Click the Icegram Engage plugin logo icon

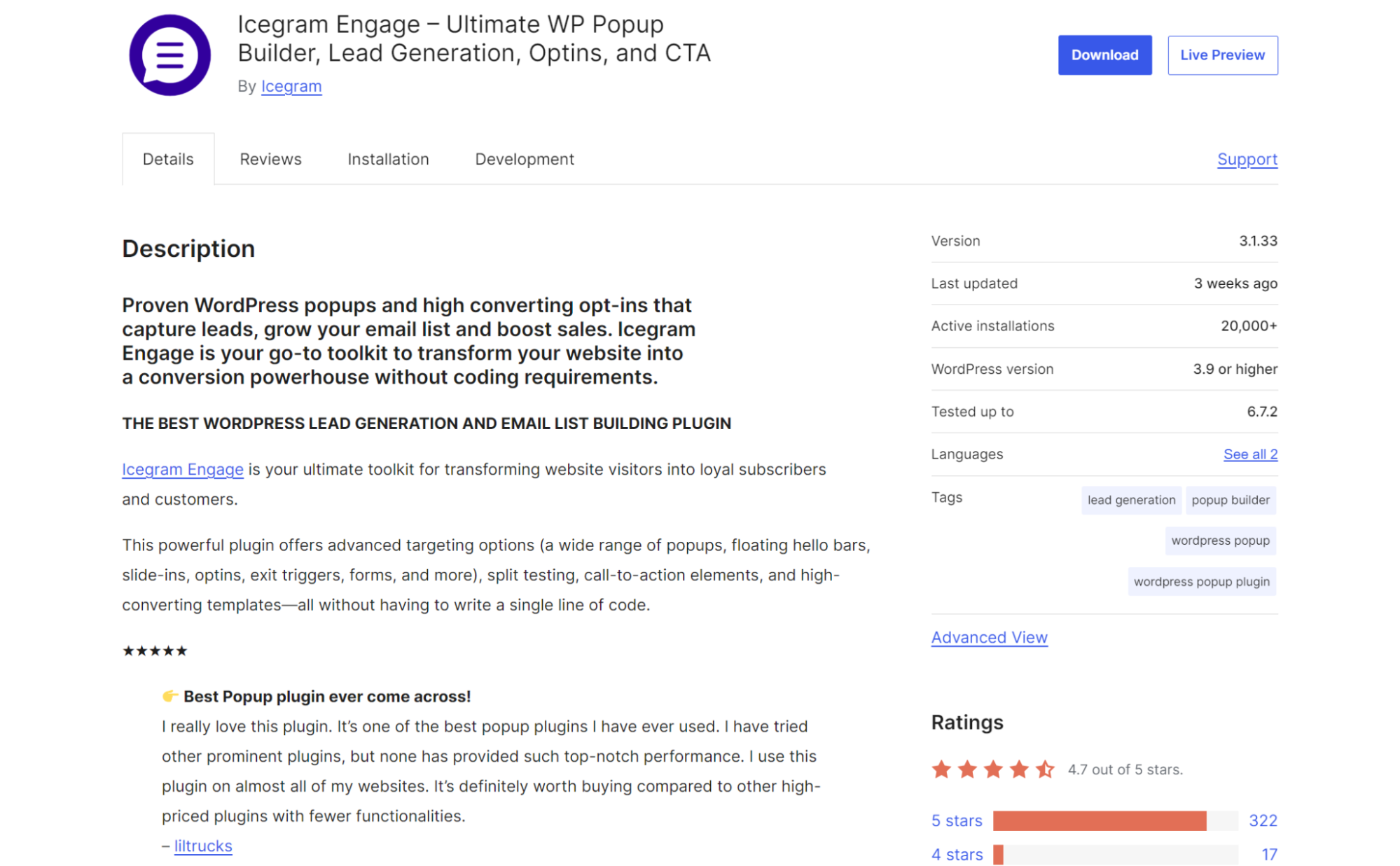169,55
